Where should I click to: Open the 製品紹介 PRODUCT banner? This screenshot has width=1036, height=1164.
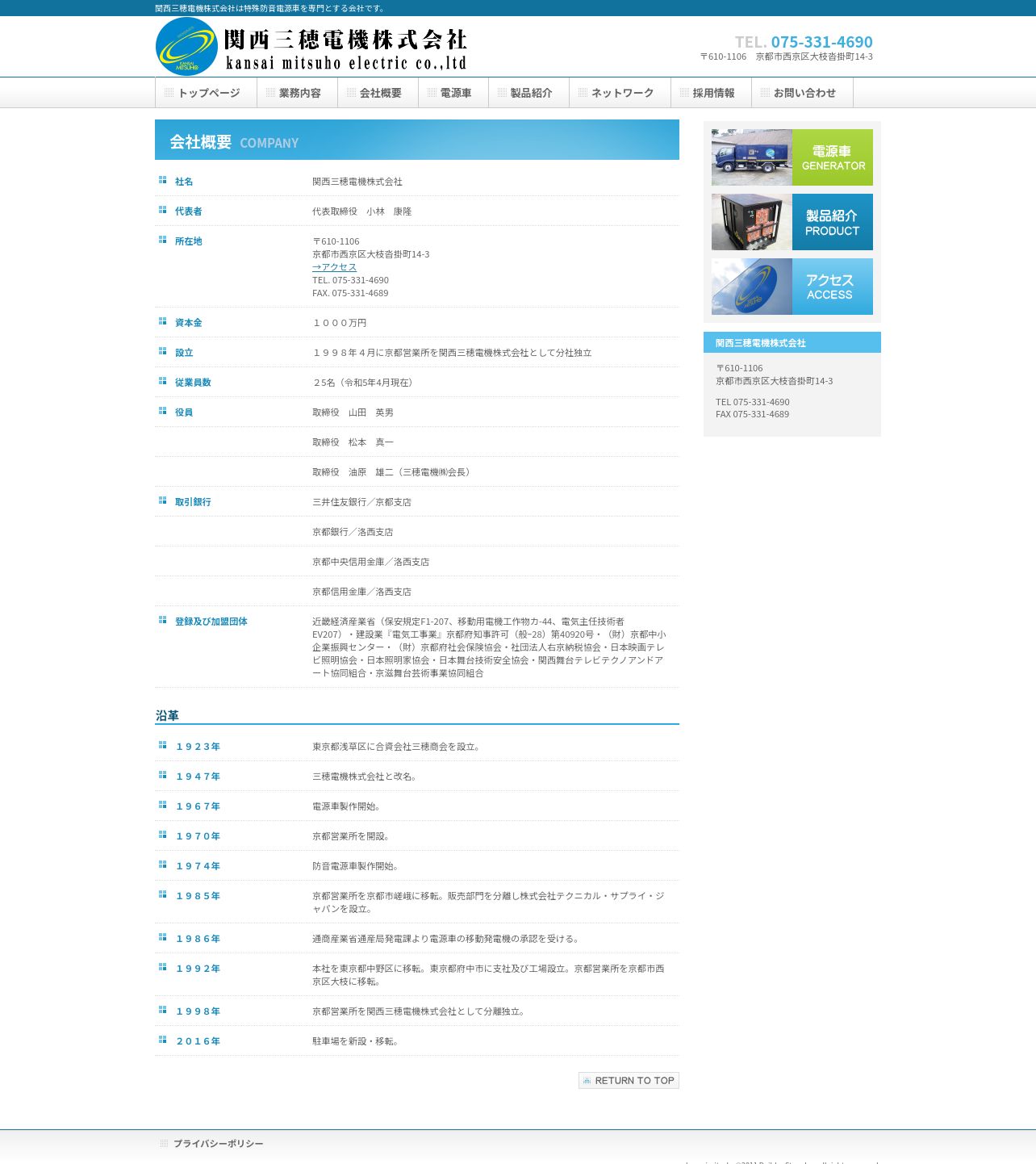(792, 222)
